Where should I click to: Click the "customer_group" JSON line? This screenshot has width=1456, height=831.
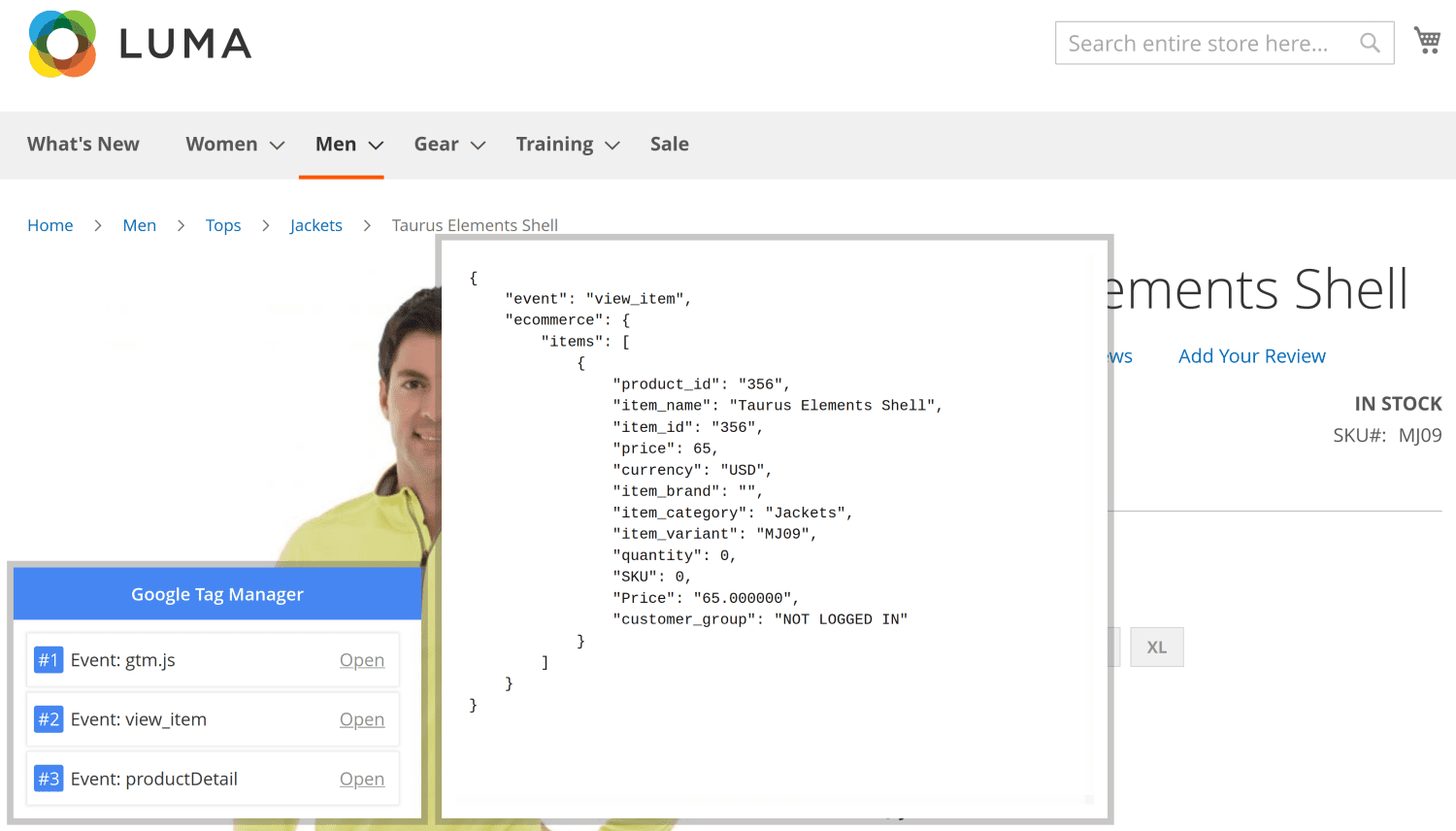760,619
